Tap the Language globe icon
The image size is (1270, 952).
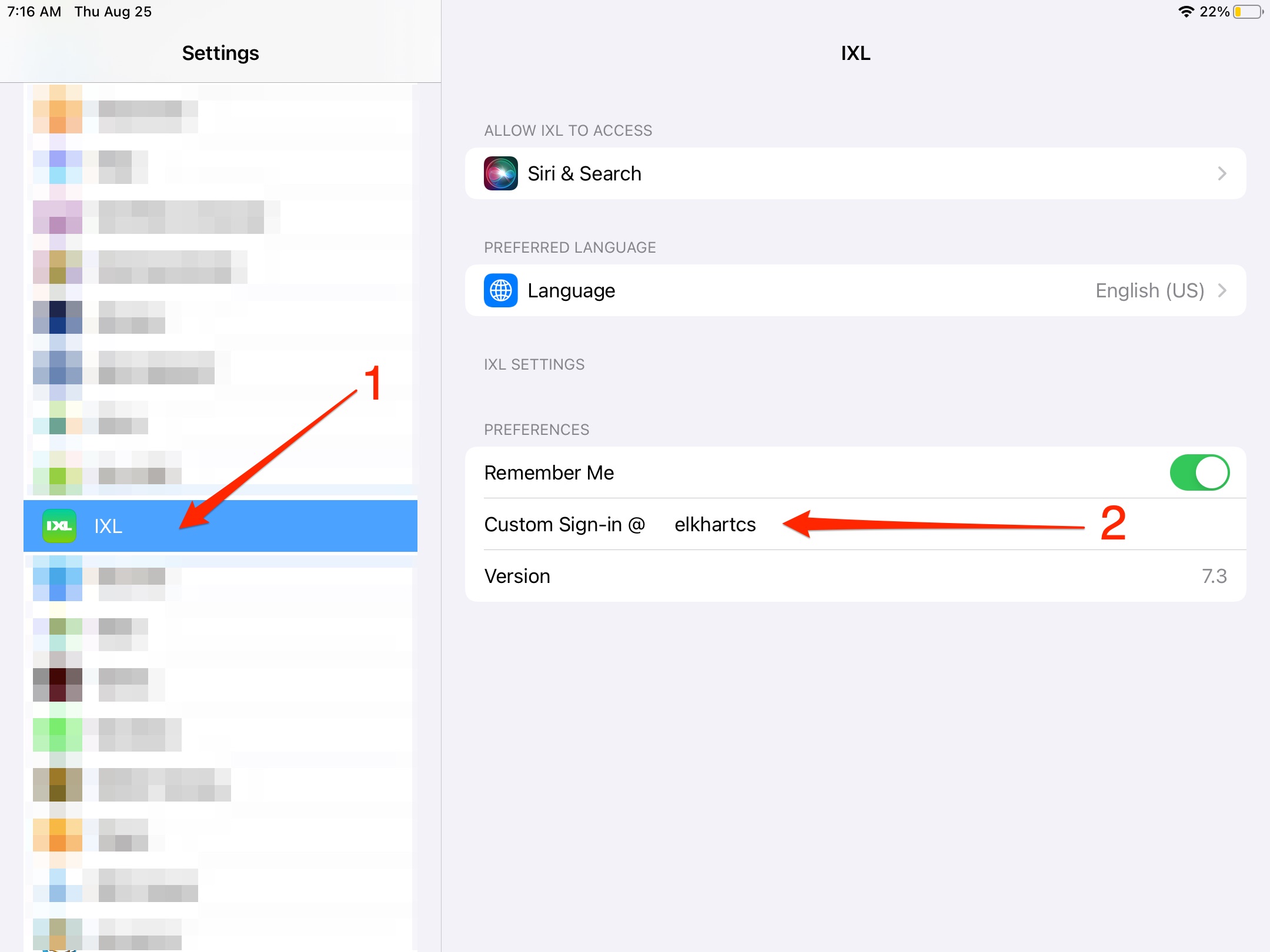point(500,290)
